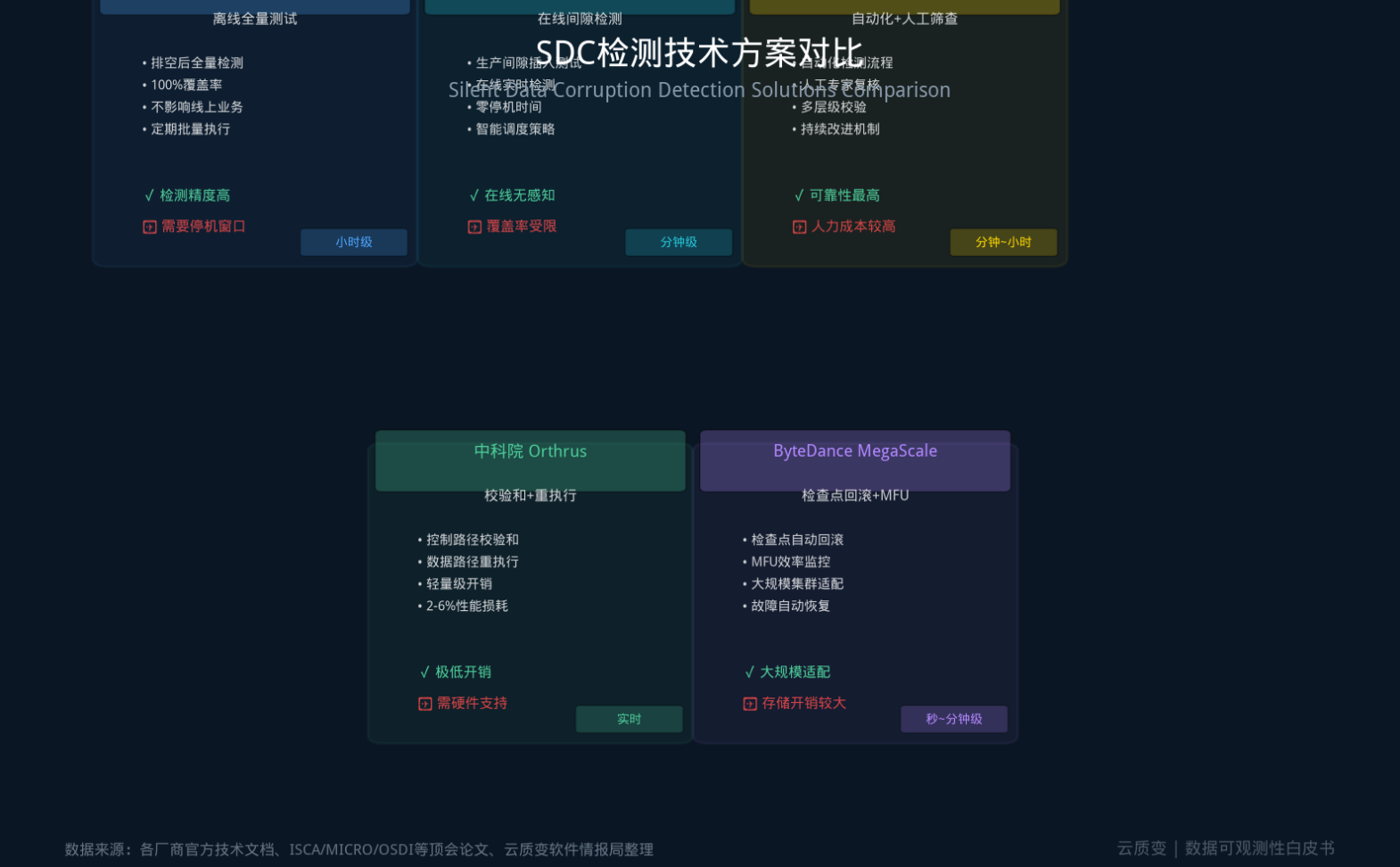Select the 100%覆盖率 bullet
The image size is (1400, 867).
click(x=182, y=85)
